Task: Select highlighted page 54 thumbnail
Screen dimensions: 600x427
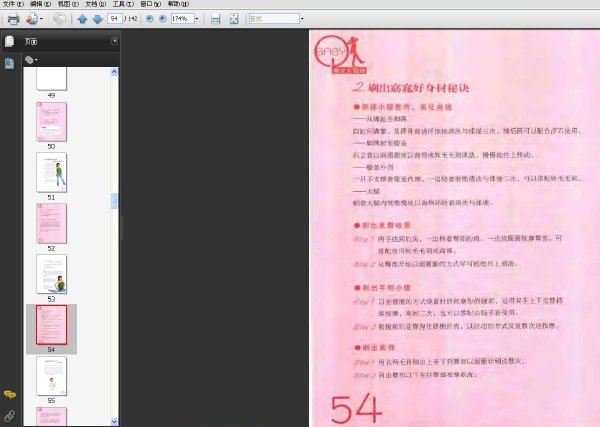Action: 51,325
